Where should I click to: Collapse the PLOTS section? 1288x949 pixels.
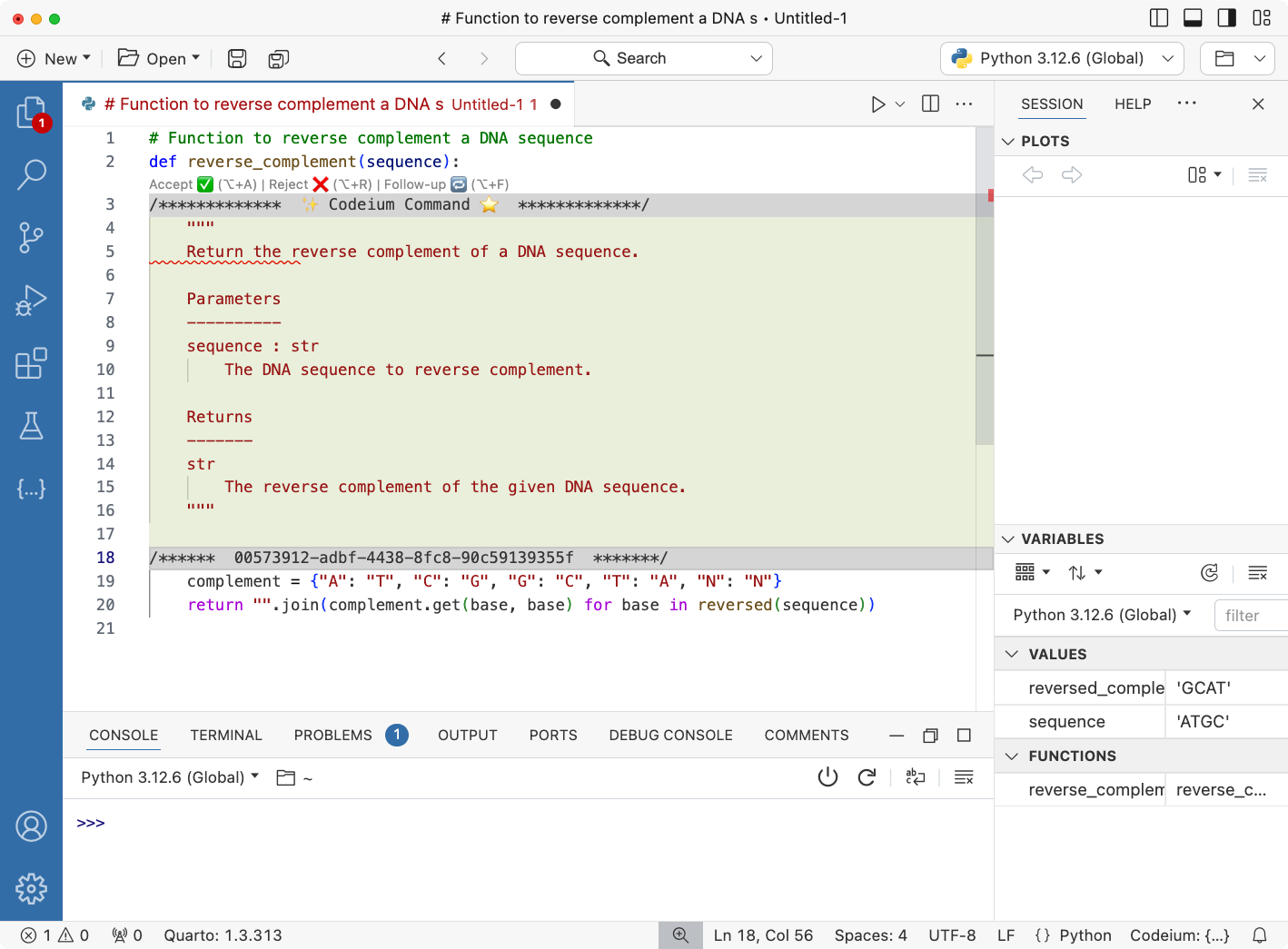tap(1008, 141)
